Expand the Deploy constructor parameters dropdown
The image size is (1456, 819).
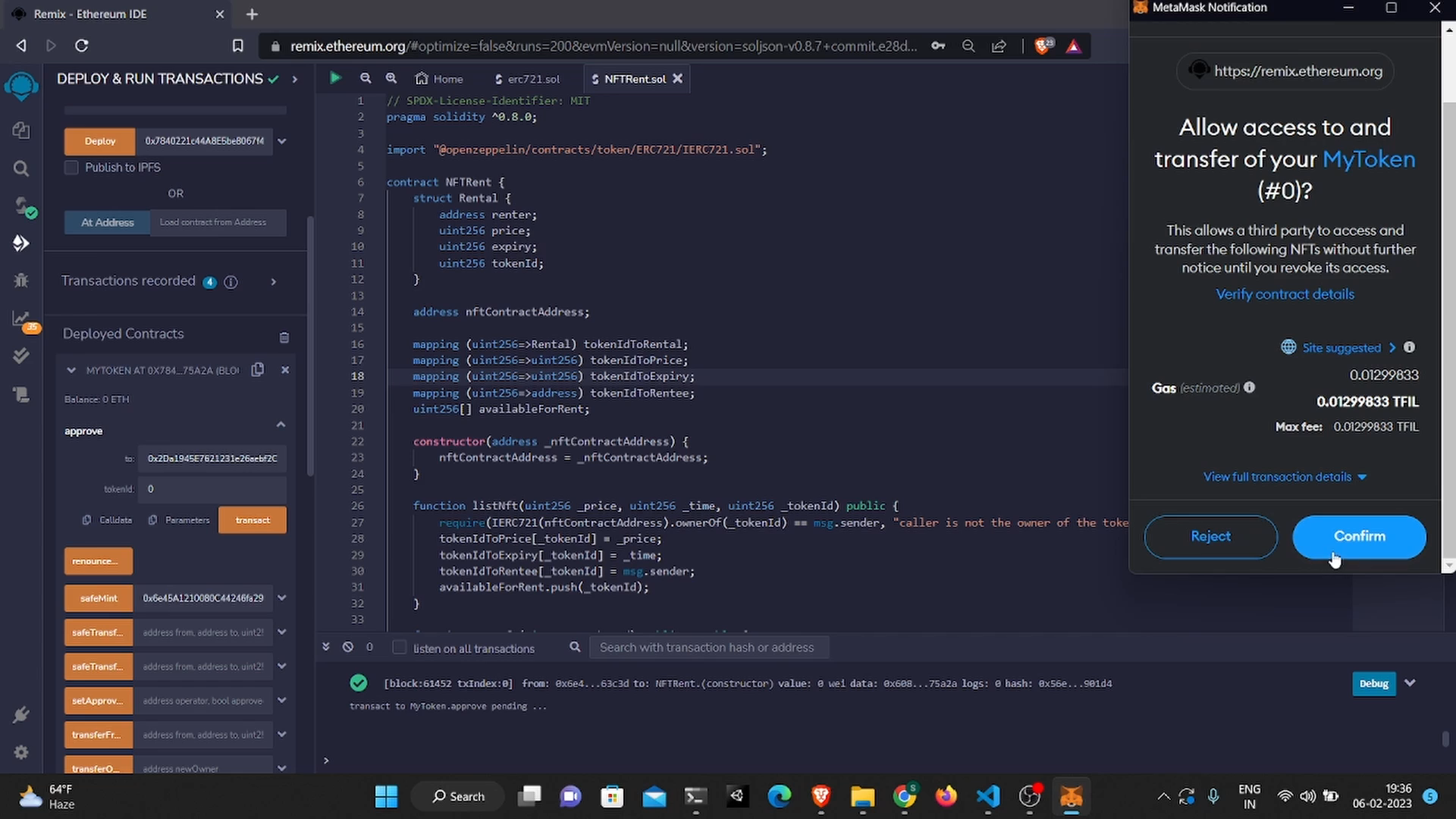tap(282, 141)
